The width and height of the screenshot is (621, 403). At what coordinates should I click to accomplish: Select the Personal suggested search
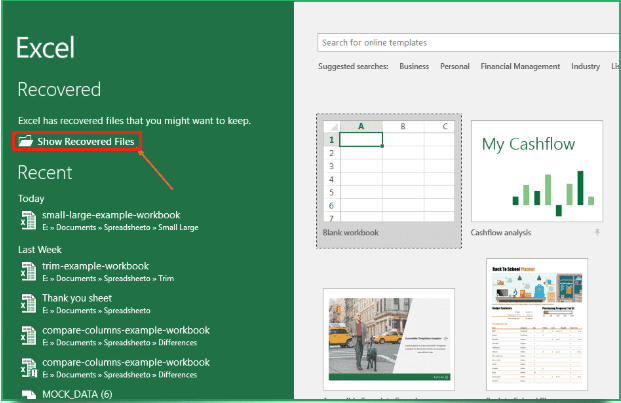pyautogui.click(x=454, y=67)
